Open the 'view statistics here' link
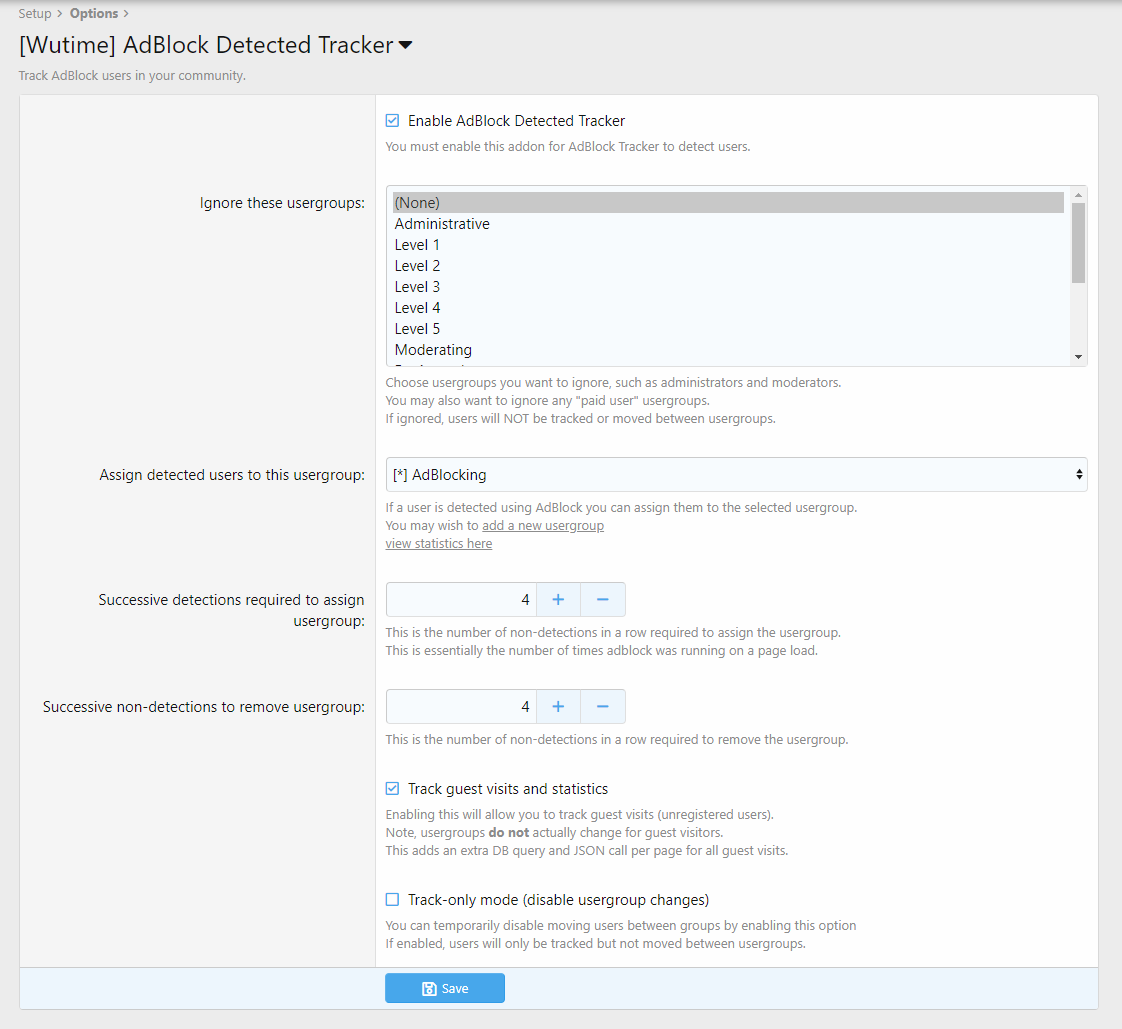Screen dimensions: 1122x1029 click(x=439, y=544)
